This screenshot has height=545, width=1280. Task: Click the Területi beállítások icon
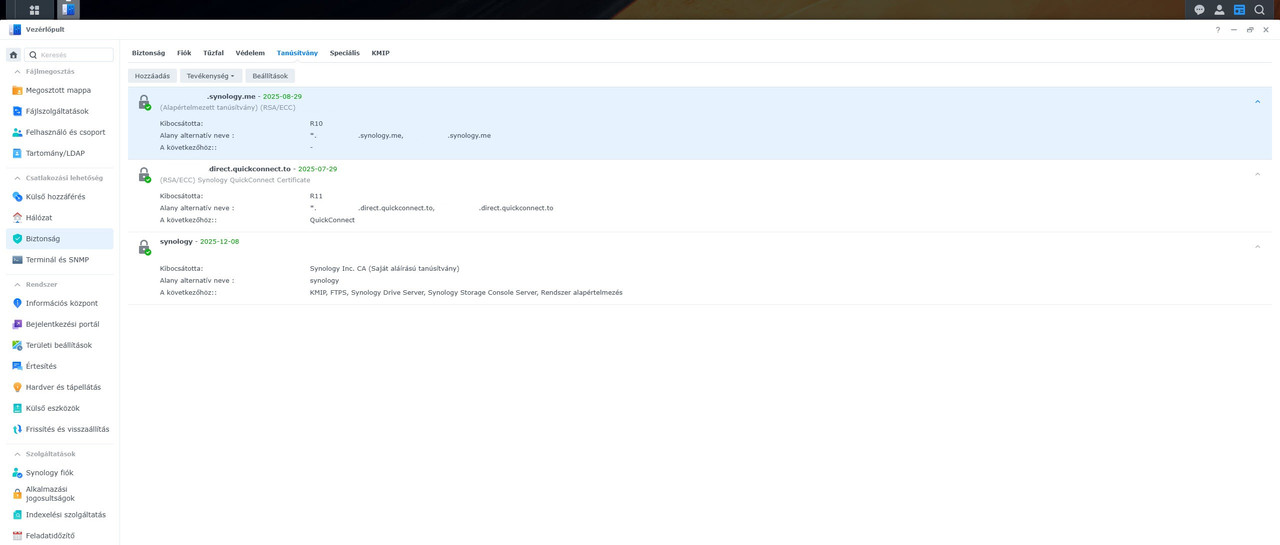pos(17,345)
